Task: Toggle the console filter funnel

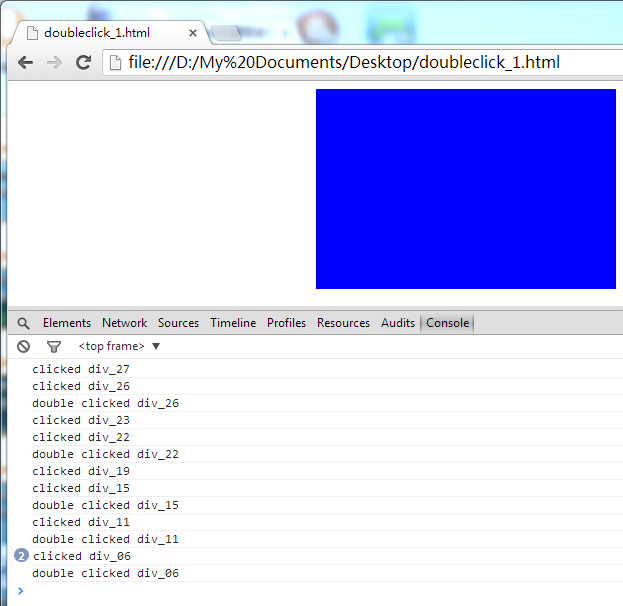Action: pyautogui.click(x=54, y=346)
